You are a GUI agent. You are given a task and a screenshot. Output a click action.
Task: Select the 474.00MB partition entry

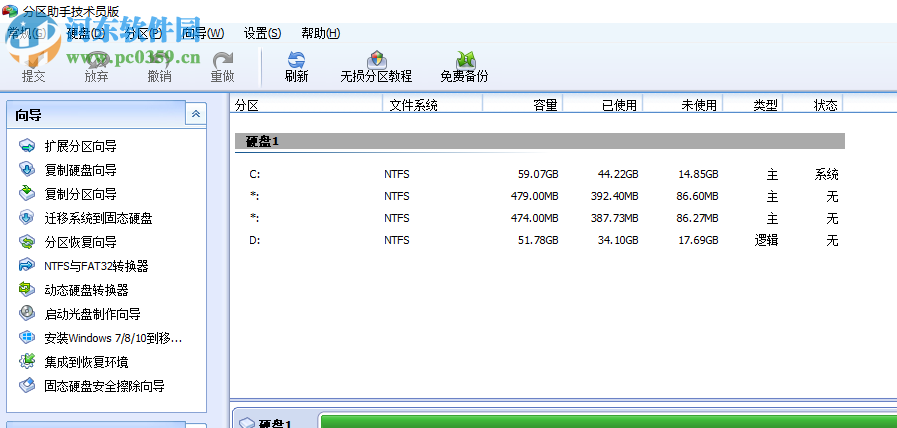click(539, 219)
